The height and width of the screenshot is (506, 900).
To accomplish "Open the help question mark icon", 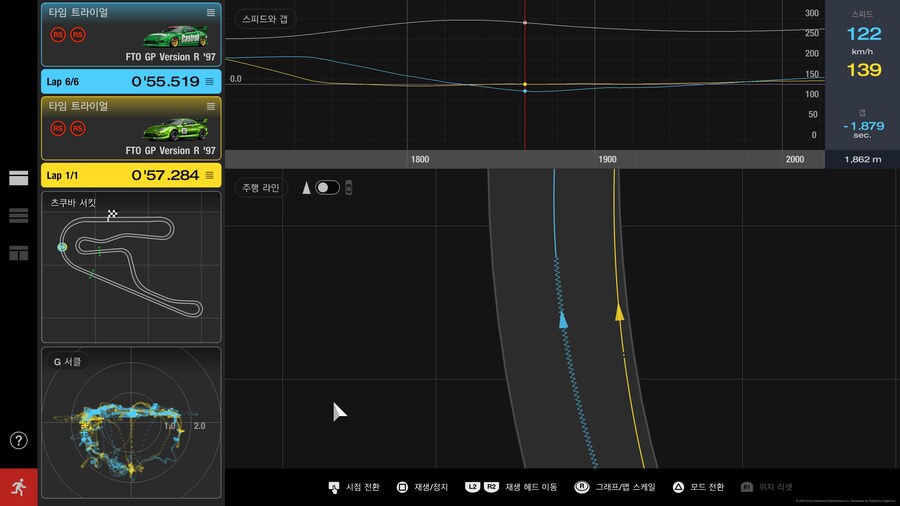I will (x=19, y=440).
